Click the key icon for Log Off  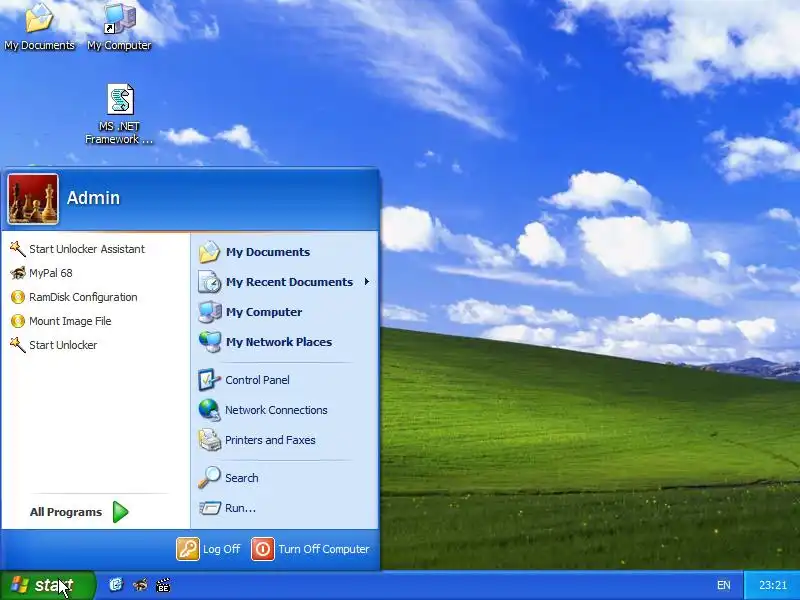click(188, 549)
